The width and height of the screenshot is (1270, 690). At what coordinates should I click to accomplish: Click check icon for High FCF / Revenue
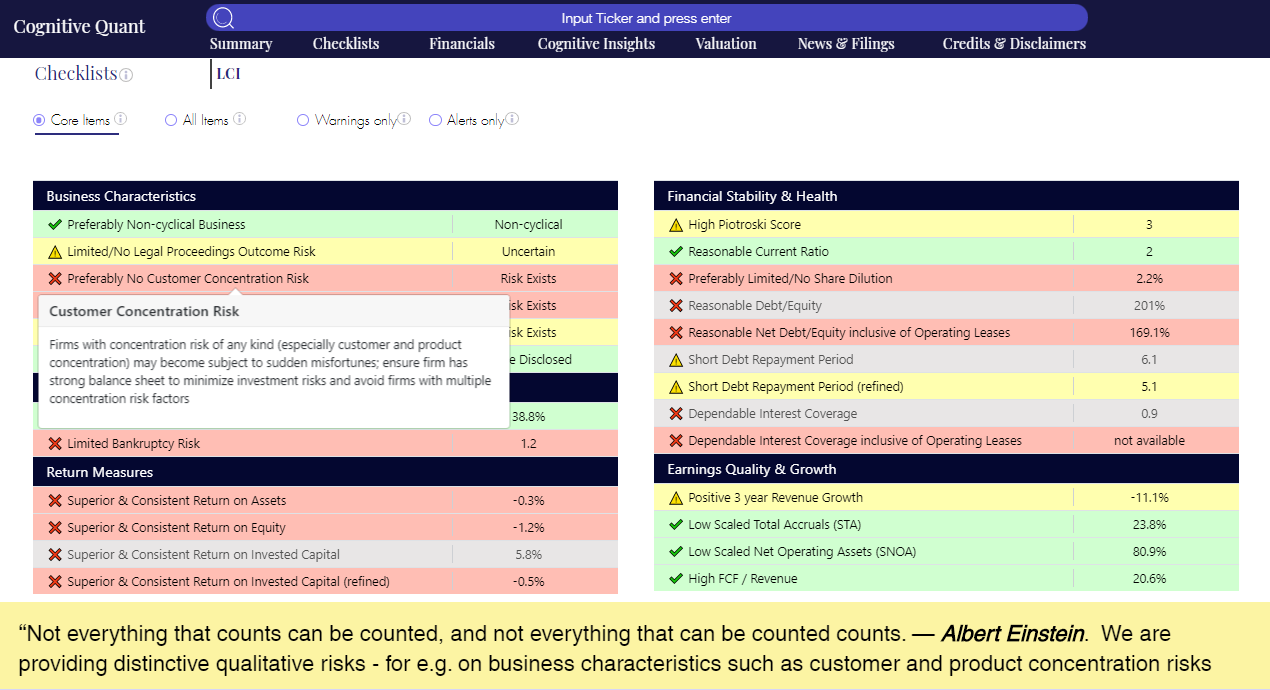click(676, 579)
